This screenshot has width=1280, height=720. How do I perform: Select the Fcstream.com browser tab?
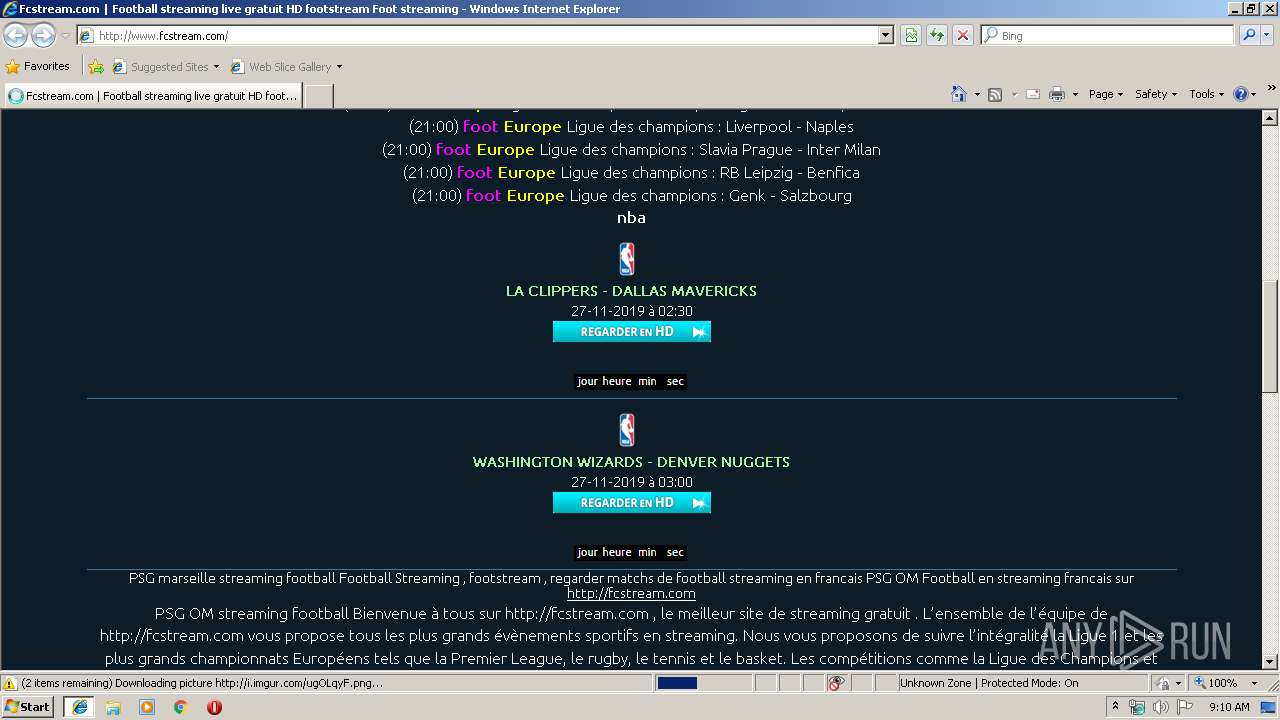coord(153,96)
